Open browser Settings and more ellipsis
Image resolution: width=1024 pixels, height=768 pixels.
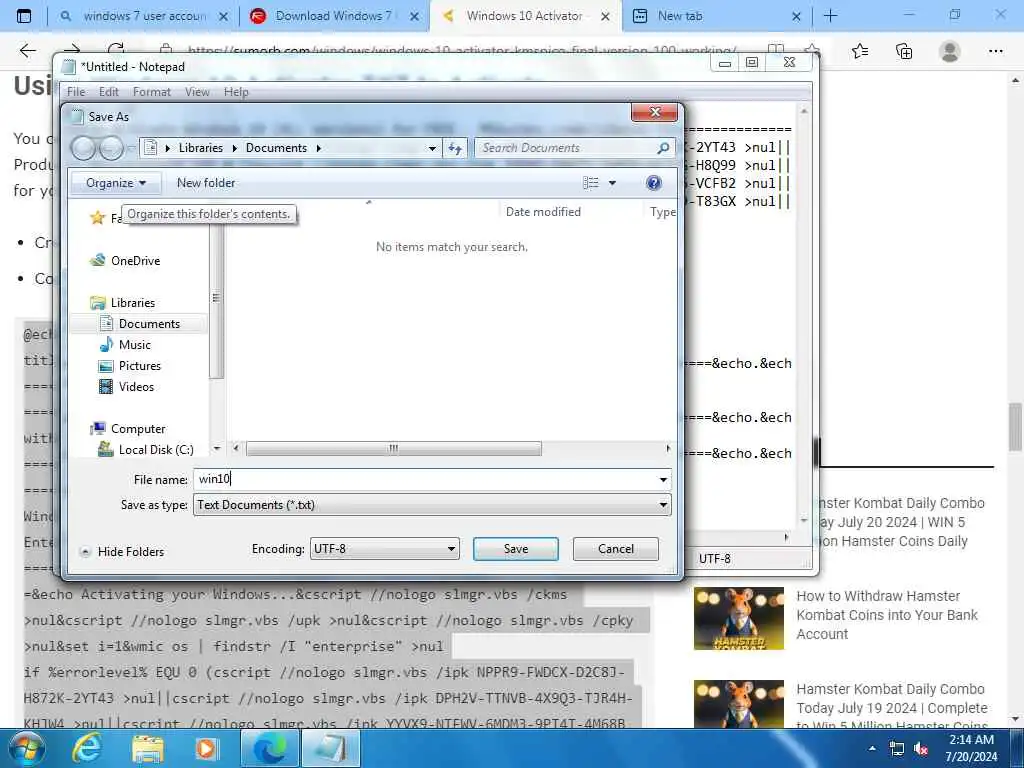click(x=995, y=51)
